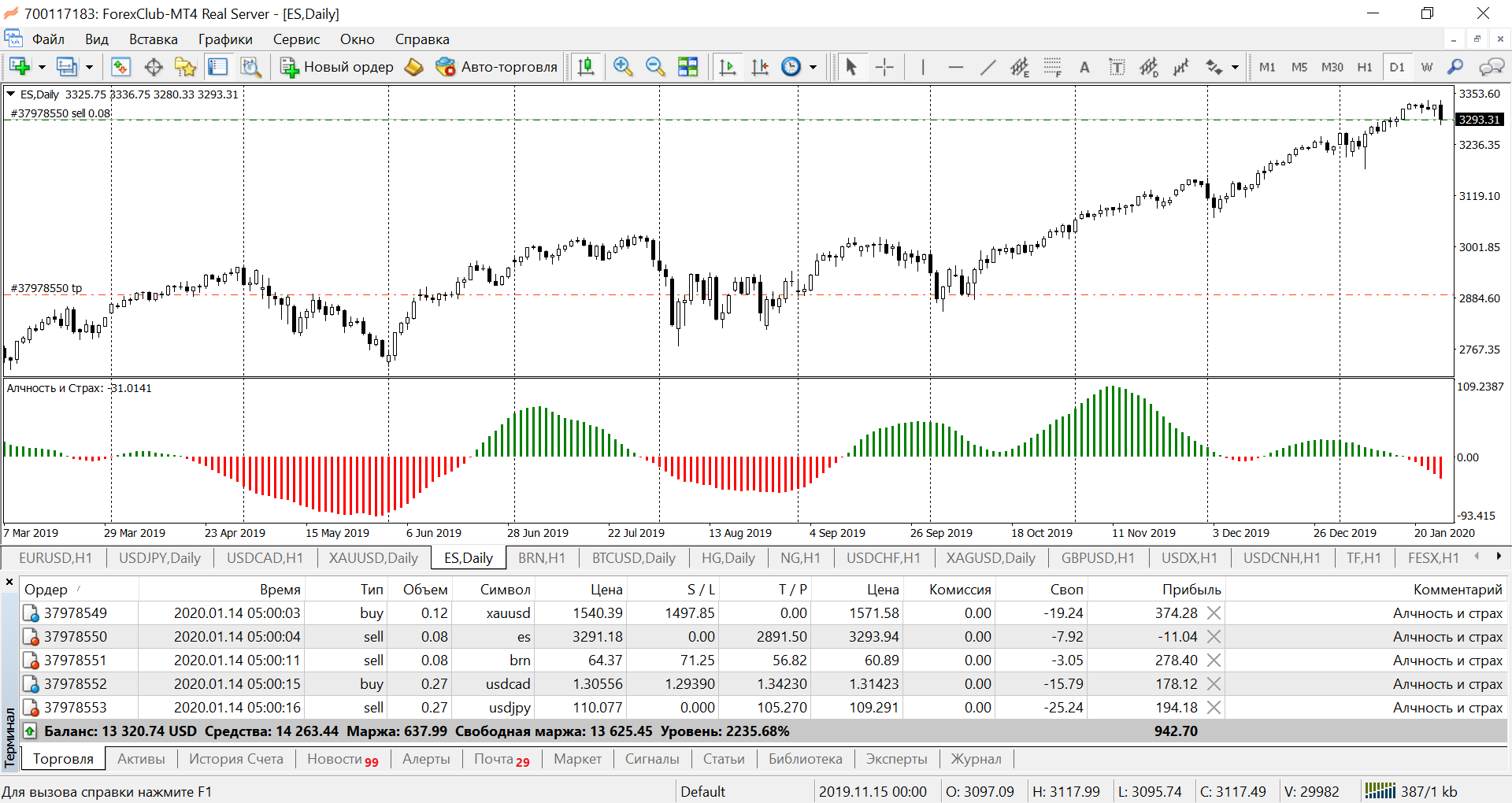Open the Файл menu
This screenshot has width=1512, height=803.
coord(48,39)
